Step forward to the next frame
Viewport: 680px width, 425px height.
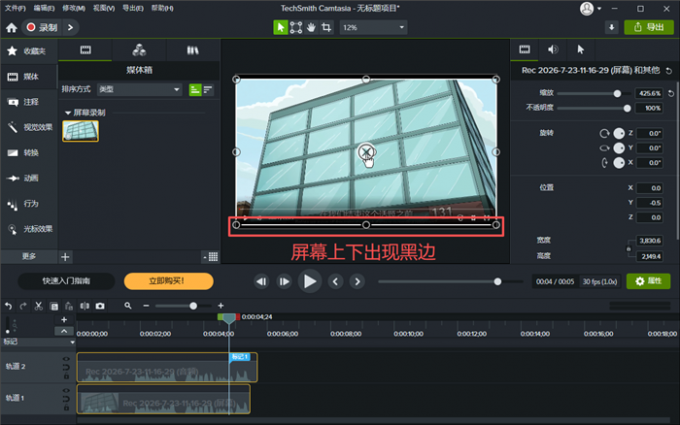click(x=284, y=282)
